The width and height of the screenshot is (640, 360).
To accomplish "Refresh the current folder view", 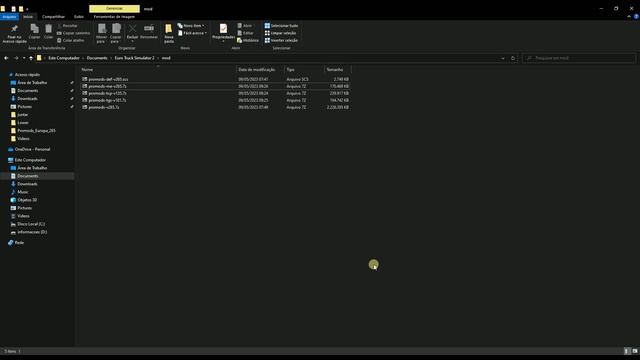I will (x=513, y=58).
